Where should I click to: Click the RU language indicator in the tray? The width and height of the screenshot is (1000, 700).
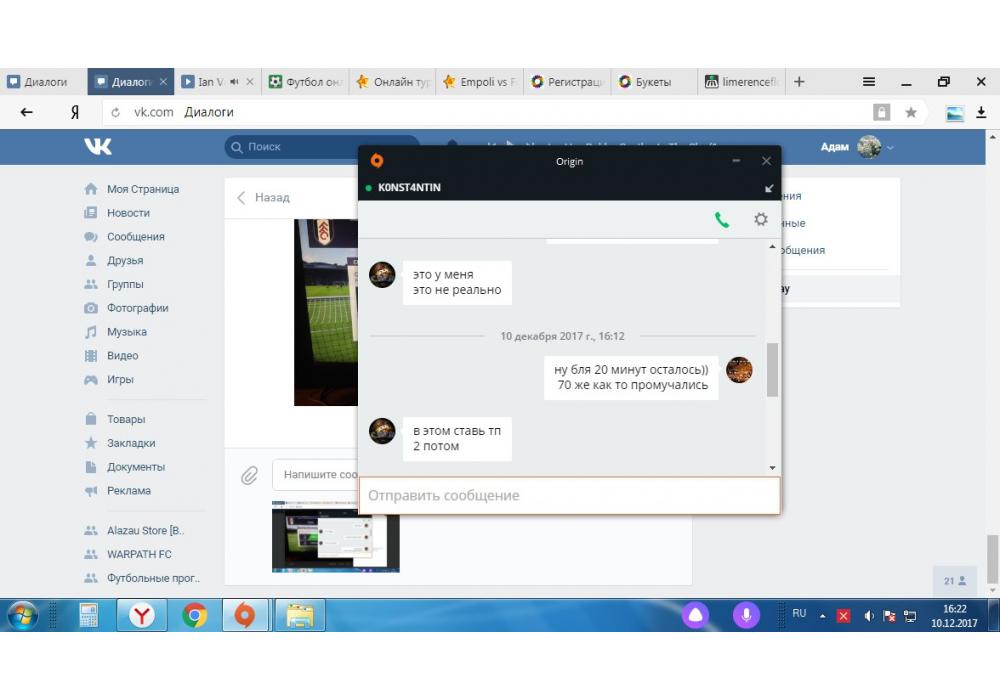point(799,613)
